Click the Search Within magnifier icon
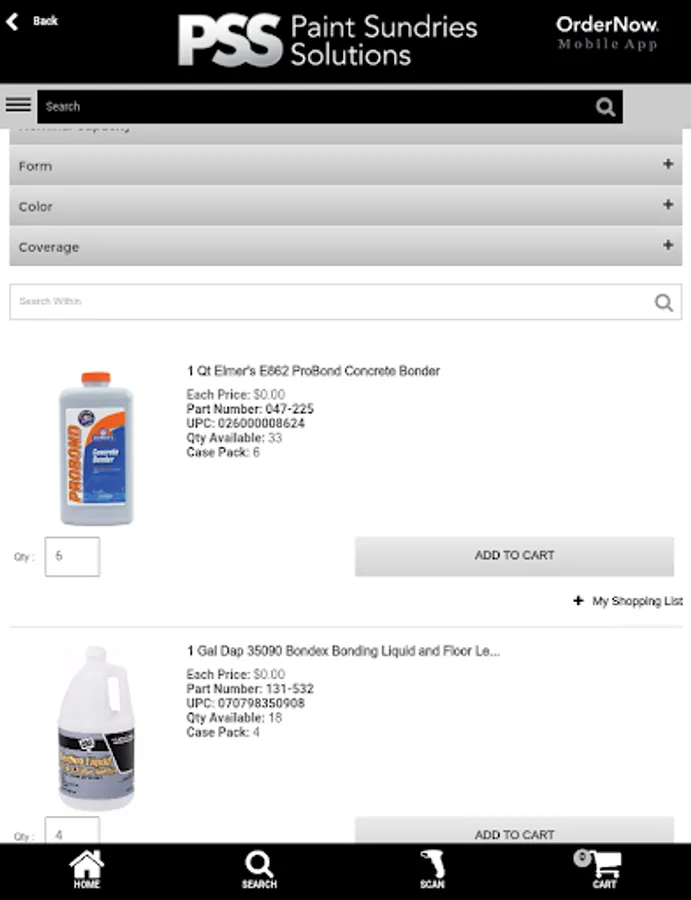Image resolution: width=691 pixels, height=900 pixels. click(x=664, y=302)
